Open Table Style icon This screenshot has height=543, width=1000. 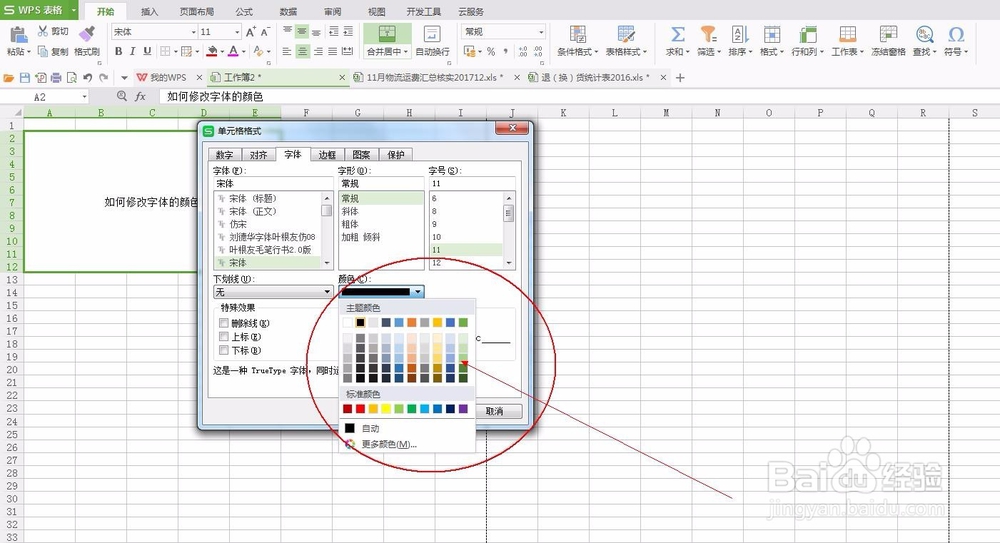[x=626, y=34]
